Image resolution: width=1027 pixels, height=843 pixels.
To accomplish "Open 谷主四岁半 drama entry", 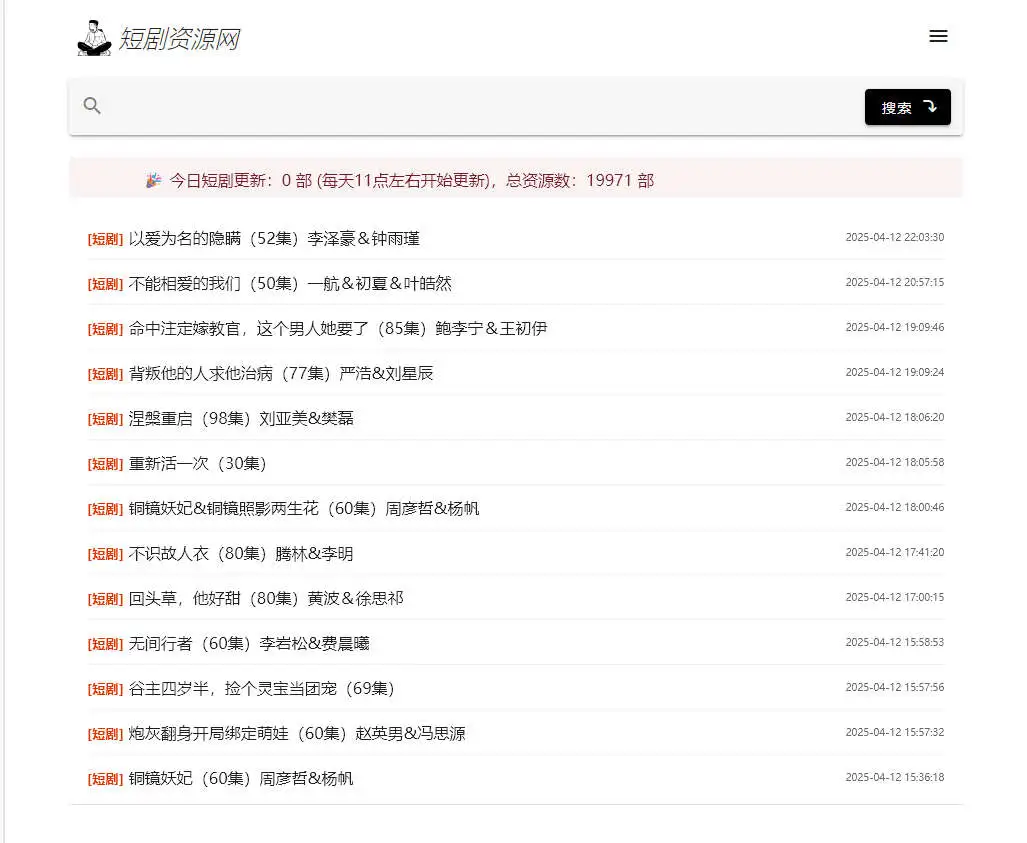I will 262,689.
